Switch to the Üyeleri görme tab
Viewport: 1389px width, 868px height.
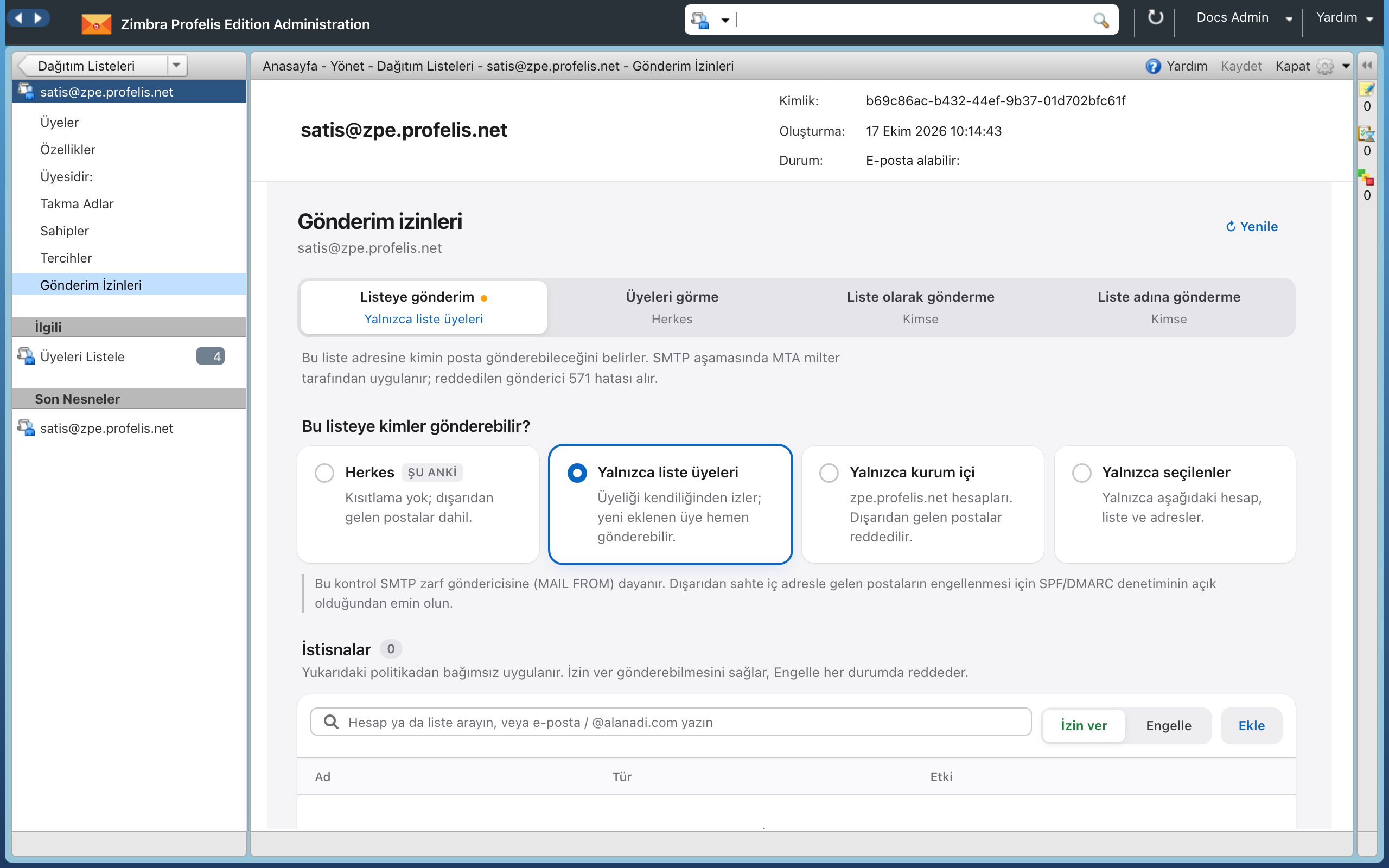(672, 307)
